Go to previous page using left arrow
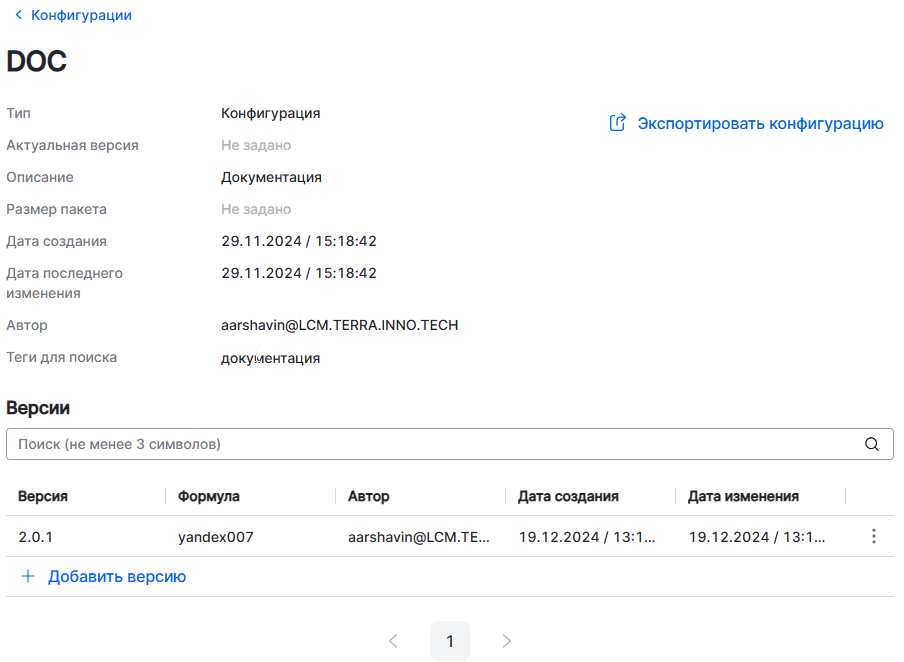This screenshot has width=904, height=662. 393,641
